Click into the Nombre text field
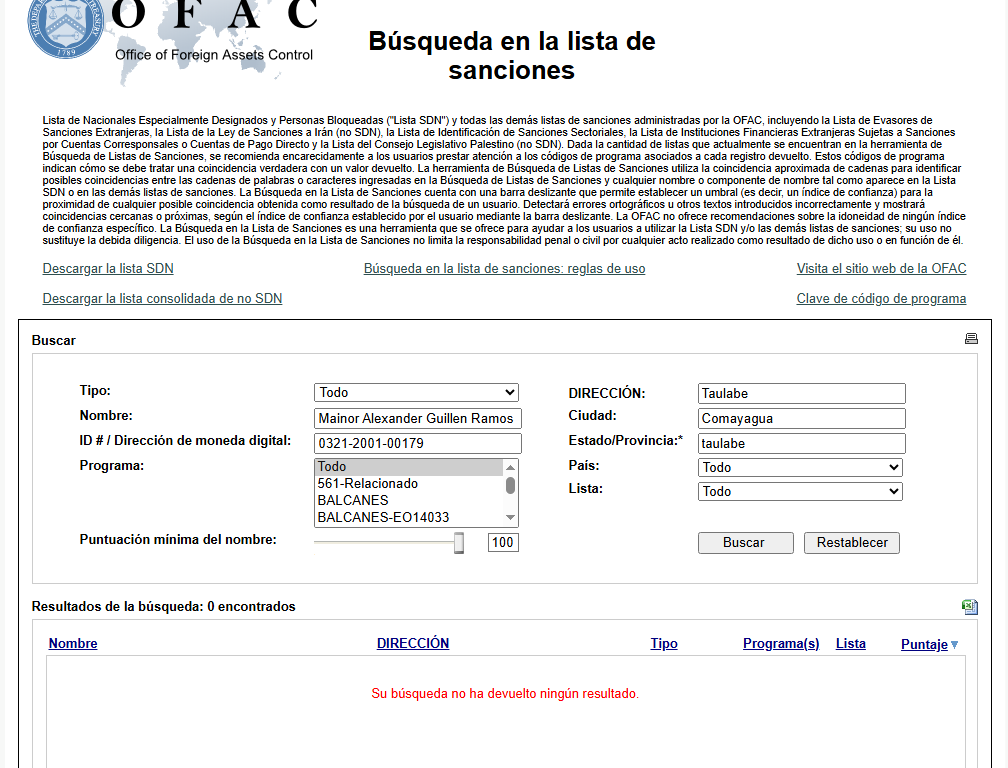 point(418,419)
